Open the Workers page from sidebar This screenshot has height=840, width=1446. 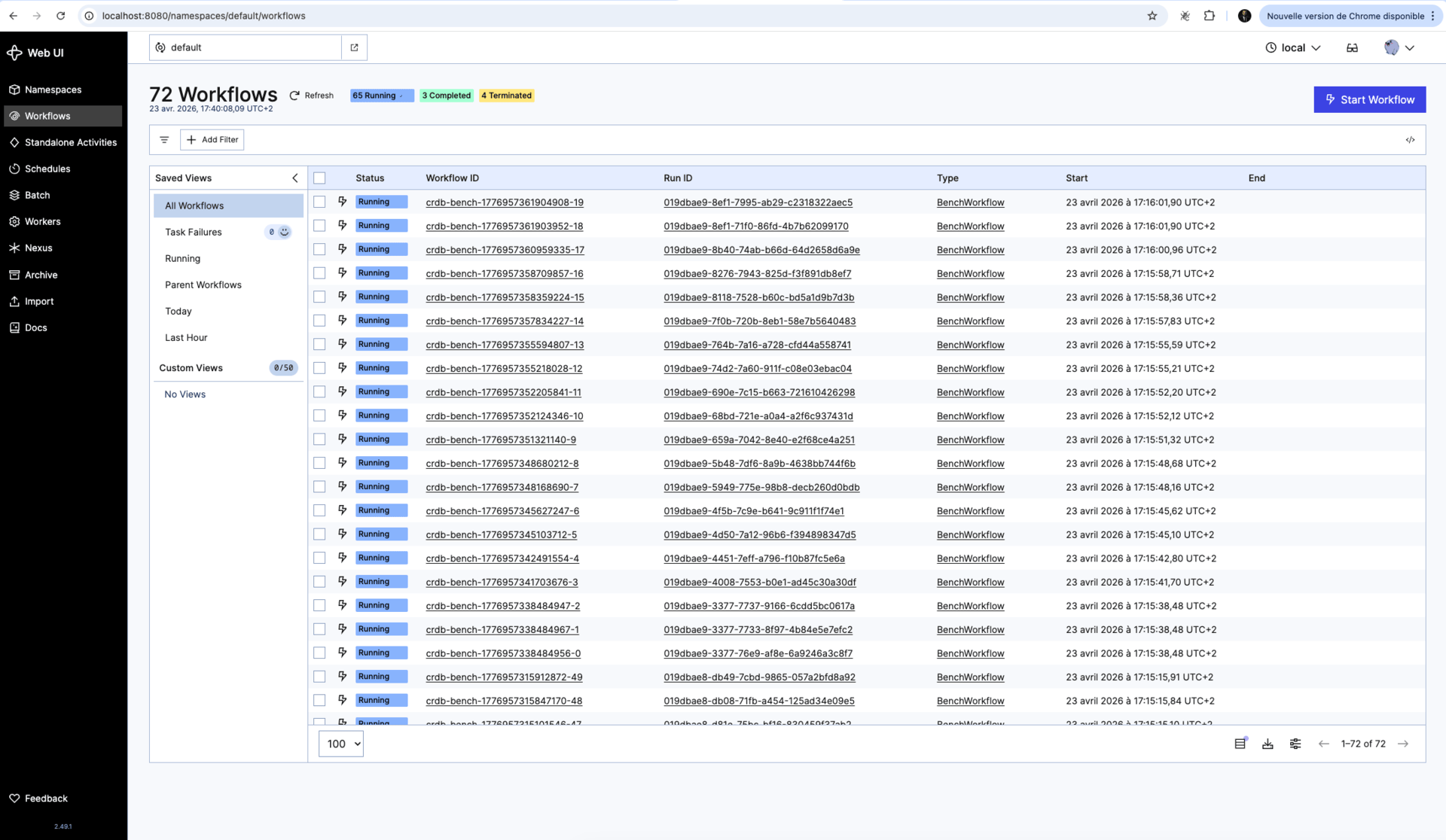pos(42,221)
